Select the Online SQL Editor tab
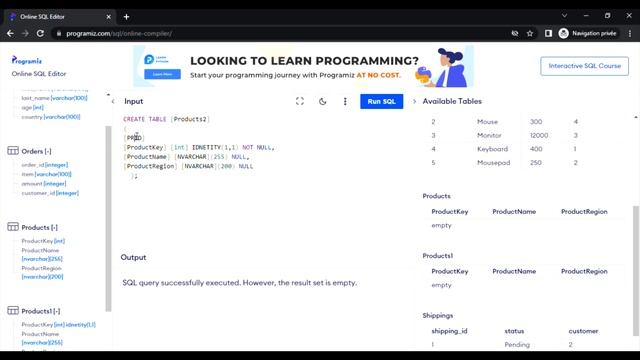This screenshot has width=640, height=360. point(60,17)
